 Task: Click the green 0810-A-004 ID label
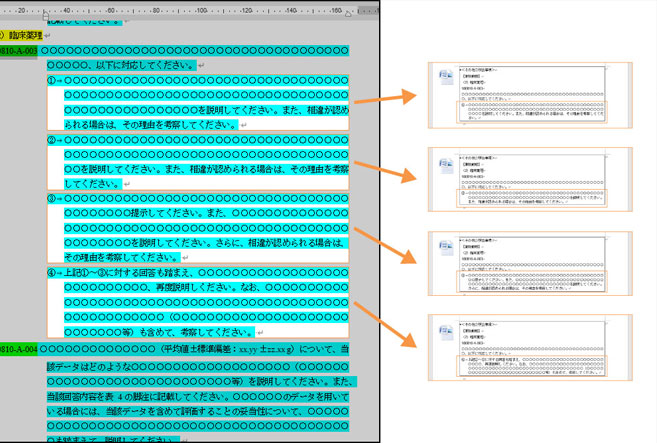click(x=18, y=349)
